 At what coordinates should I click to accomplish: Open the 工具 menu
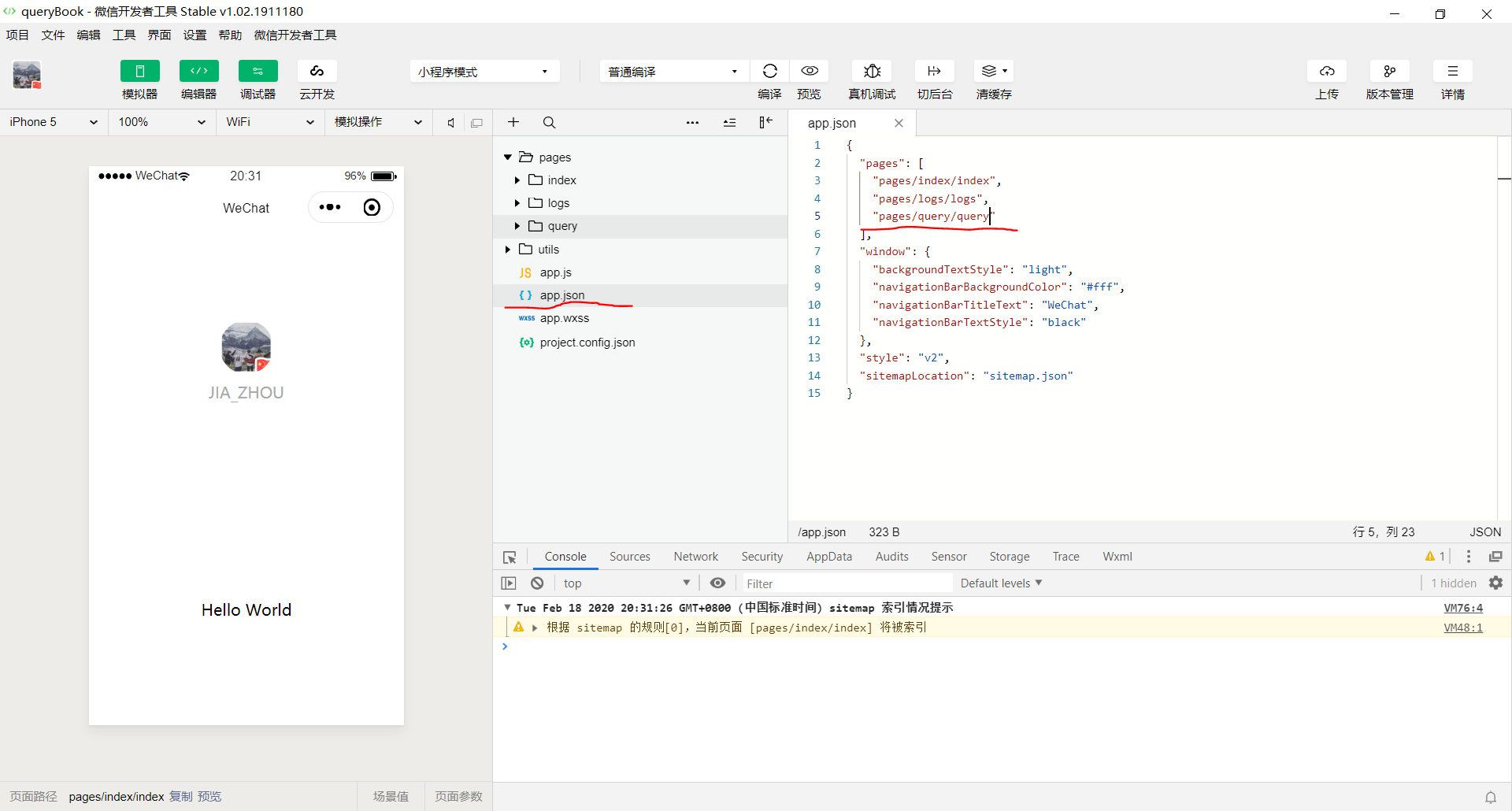tap(124, 35)
